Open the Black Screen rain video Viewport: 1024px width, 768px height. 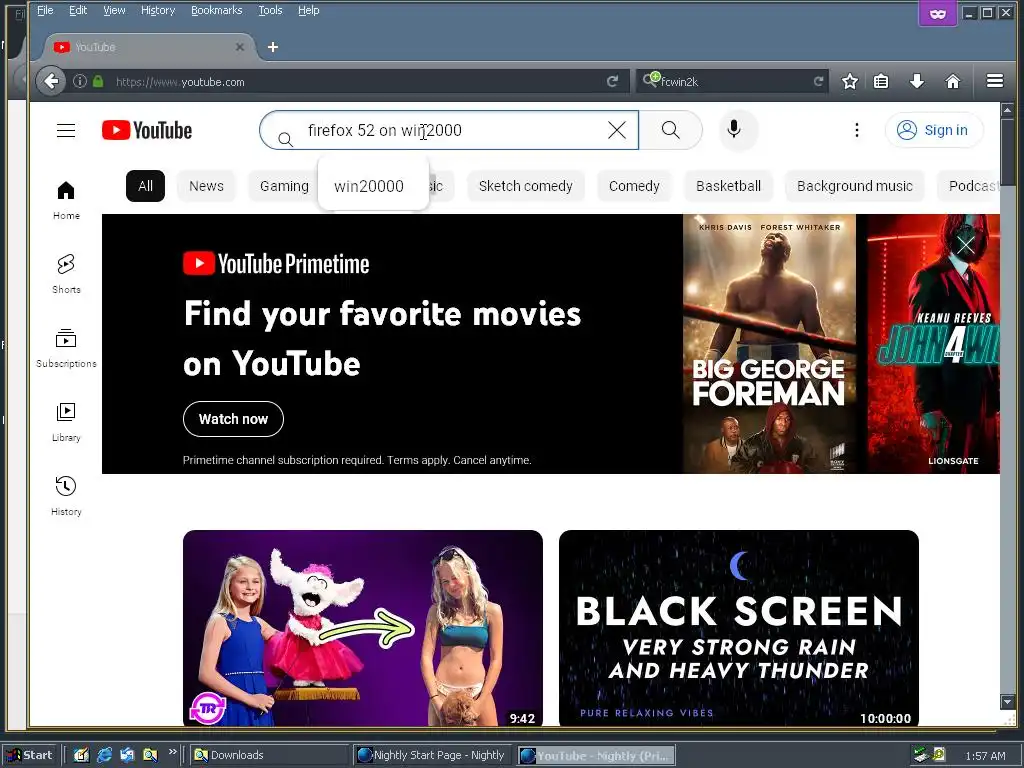pyautogui.click(x=739, y=628)
